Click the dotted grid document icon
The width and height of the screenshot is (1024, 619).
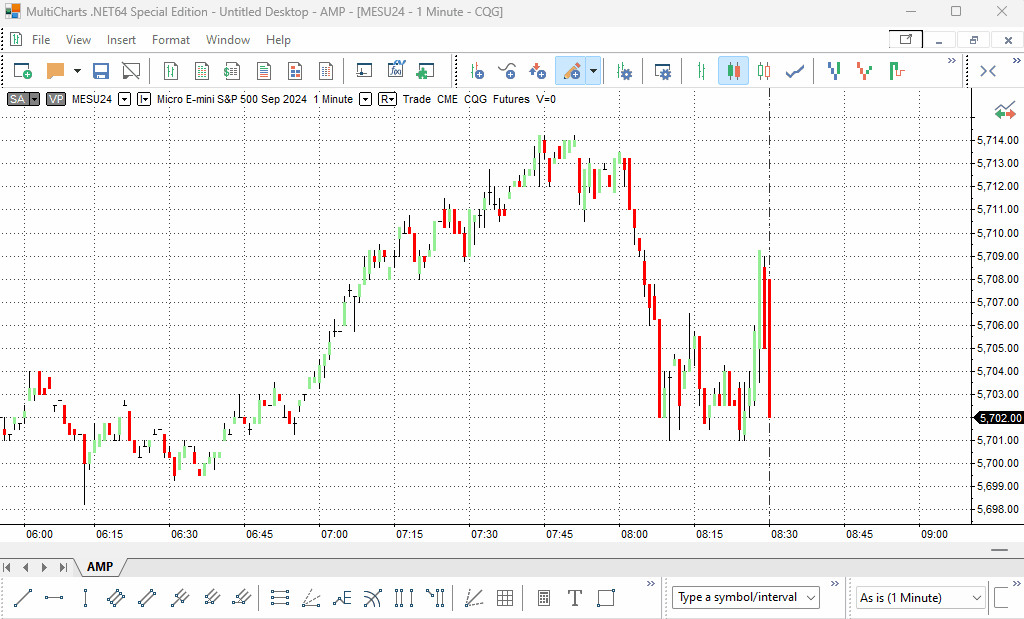(326, 71)
